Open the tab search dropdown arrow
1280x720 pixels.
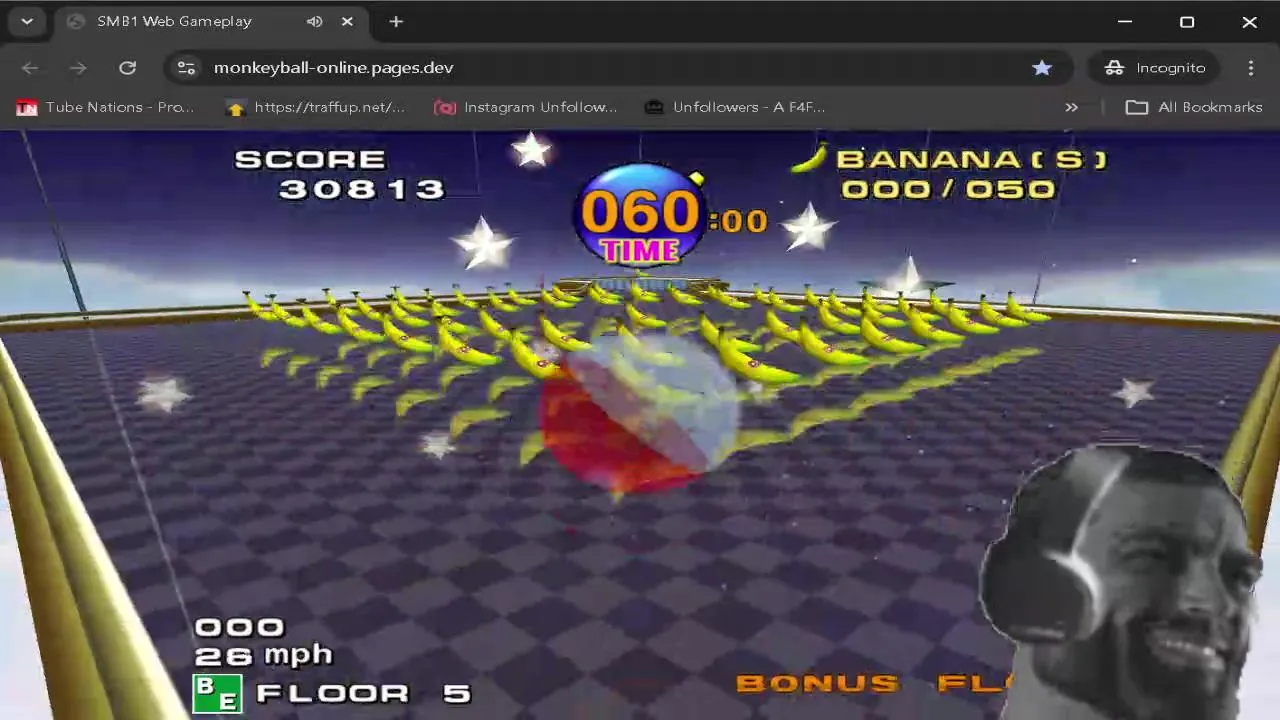click(27, 21)
